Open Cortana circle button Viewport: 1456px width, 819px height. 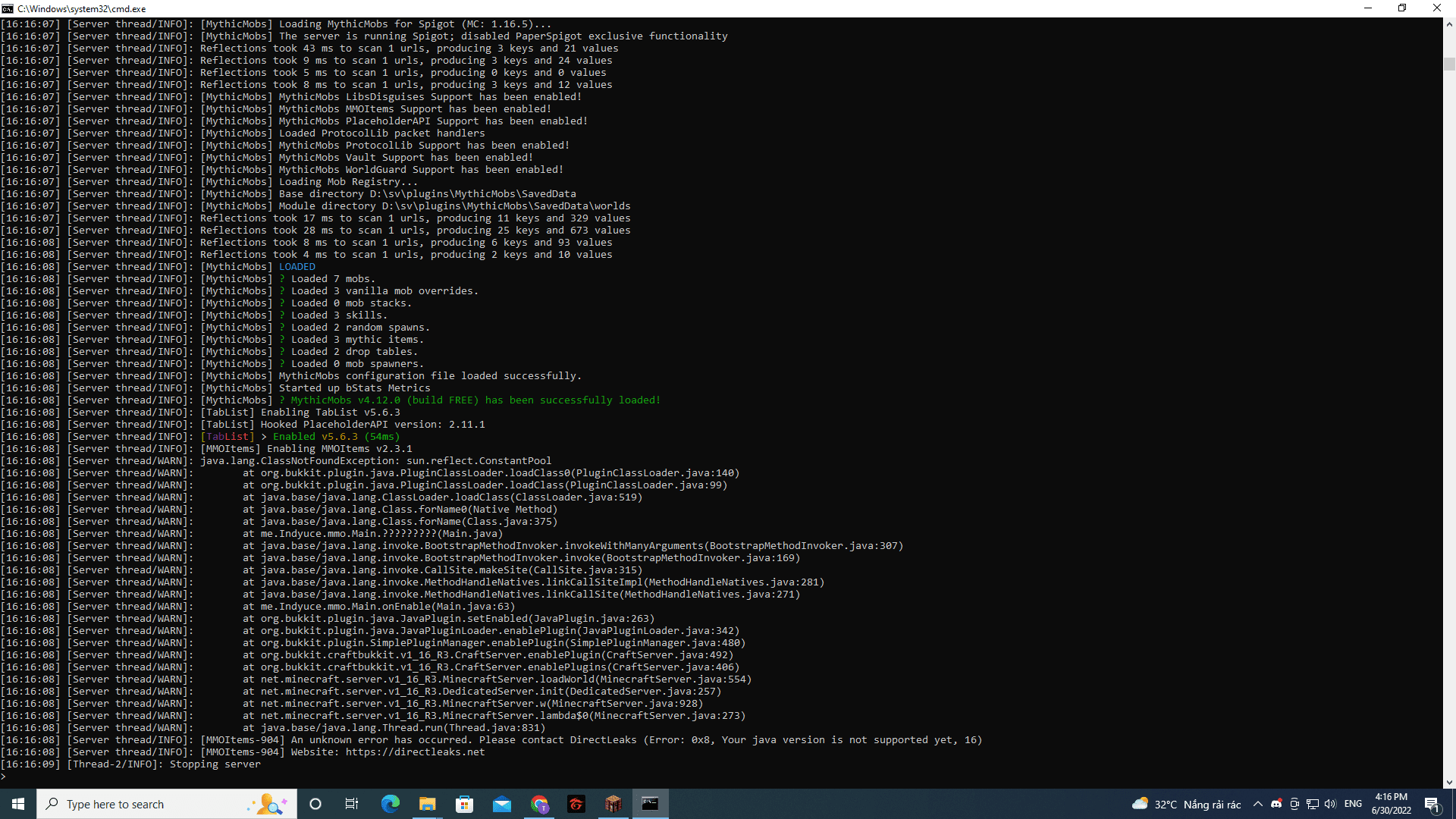[x=315, y=804]
